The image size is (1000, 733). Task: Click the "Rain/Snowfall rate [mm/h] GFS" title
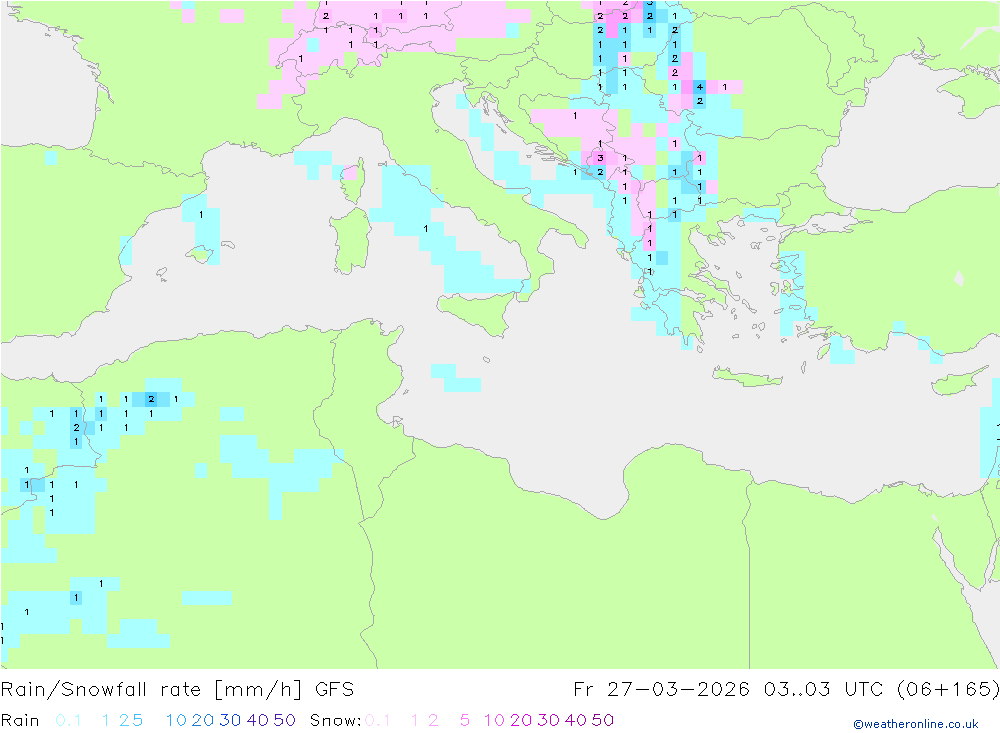(177, 690)
